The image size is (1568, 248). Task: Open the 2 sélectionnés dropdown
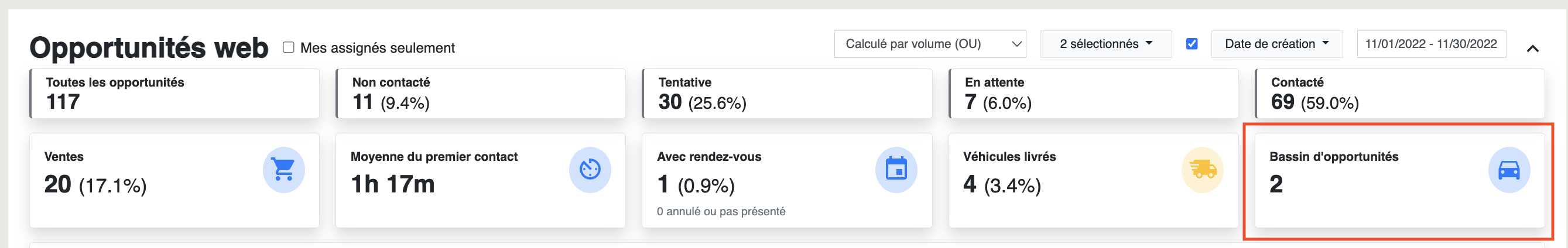(1106, 44)
